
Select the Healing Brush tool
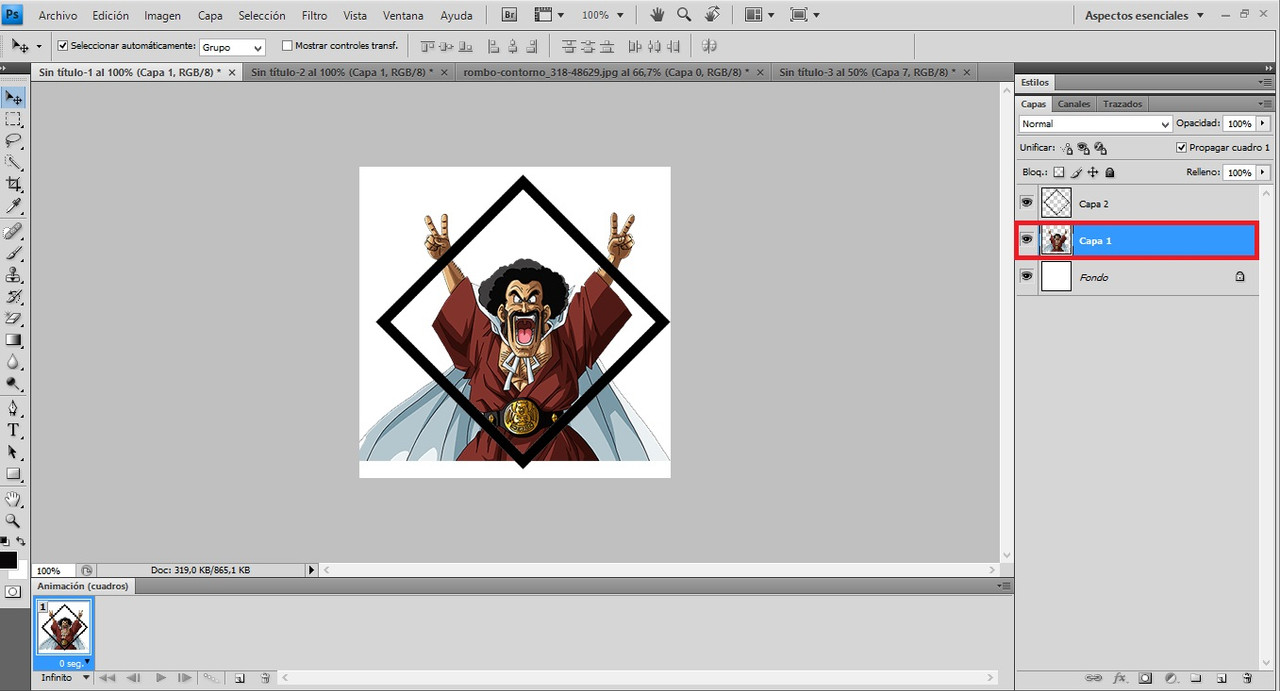click(x=14, y=232)
